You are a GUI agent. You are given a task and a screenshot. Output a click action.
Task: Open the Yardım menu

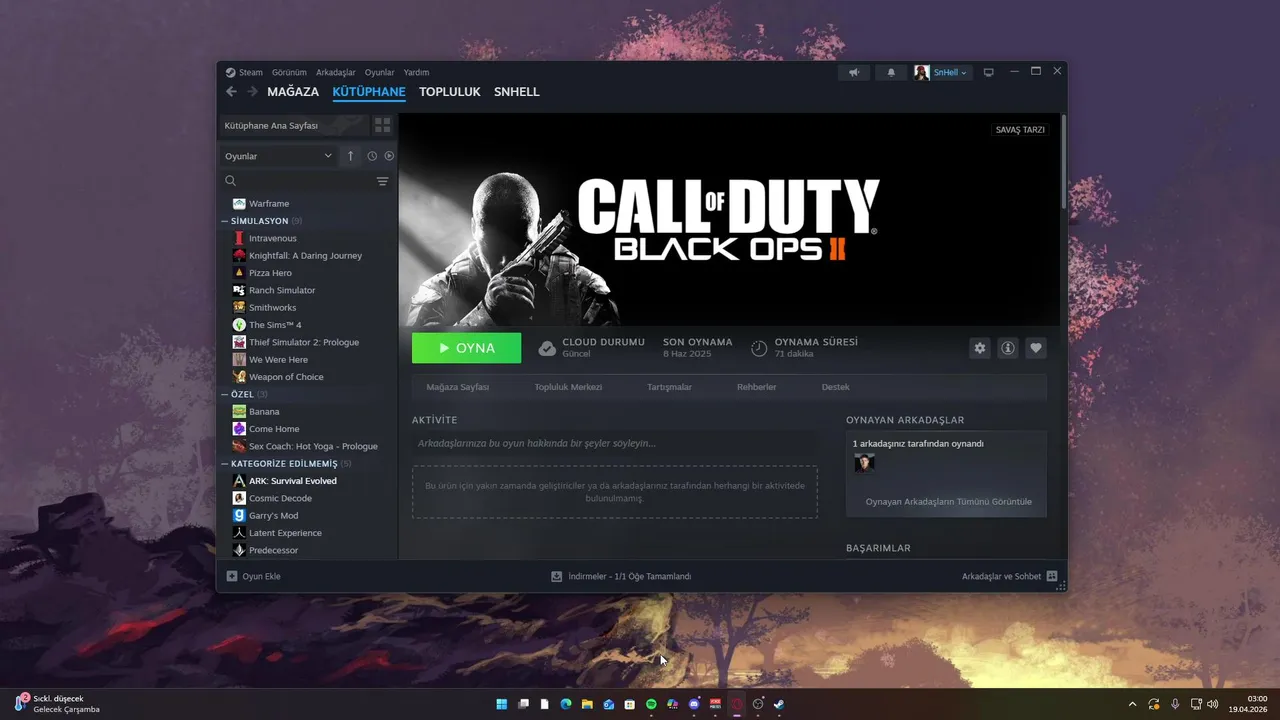(x=416, y=72)
